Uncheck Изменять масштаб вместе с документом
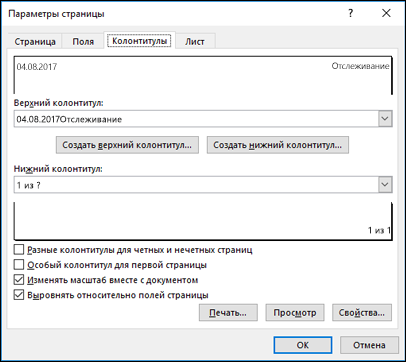 19,280
